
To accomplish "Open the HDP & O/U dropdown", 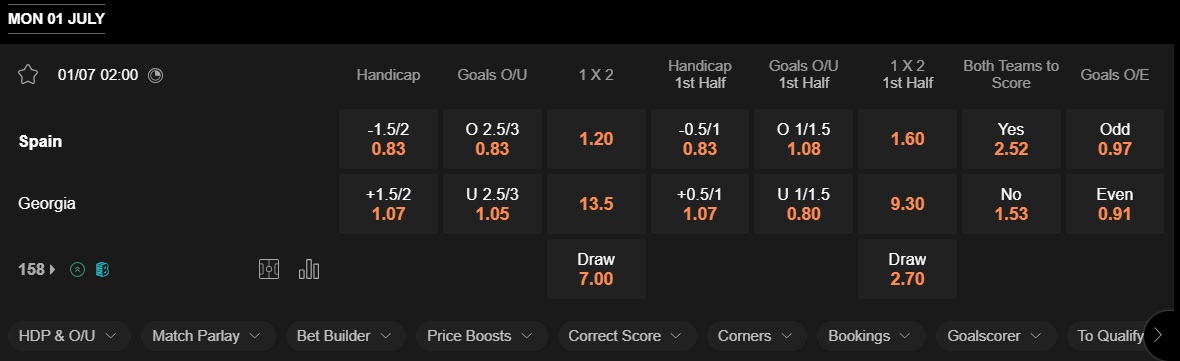I will tap(69, 336).
